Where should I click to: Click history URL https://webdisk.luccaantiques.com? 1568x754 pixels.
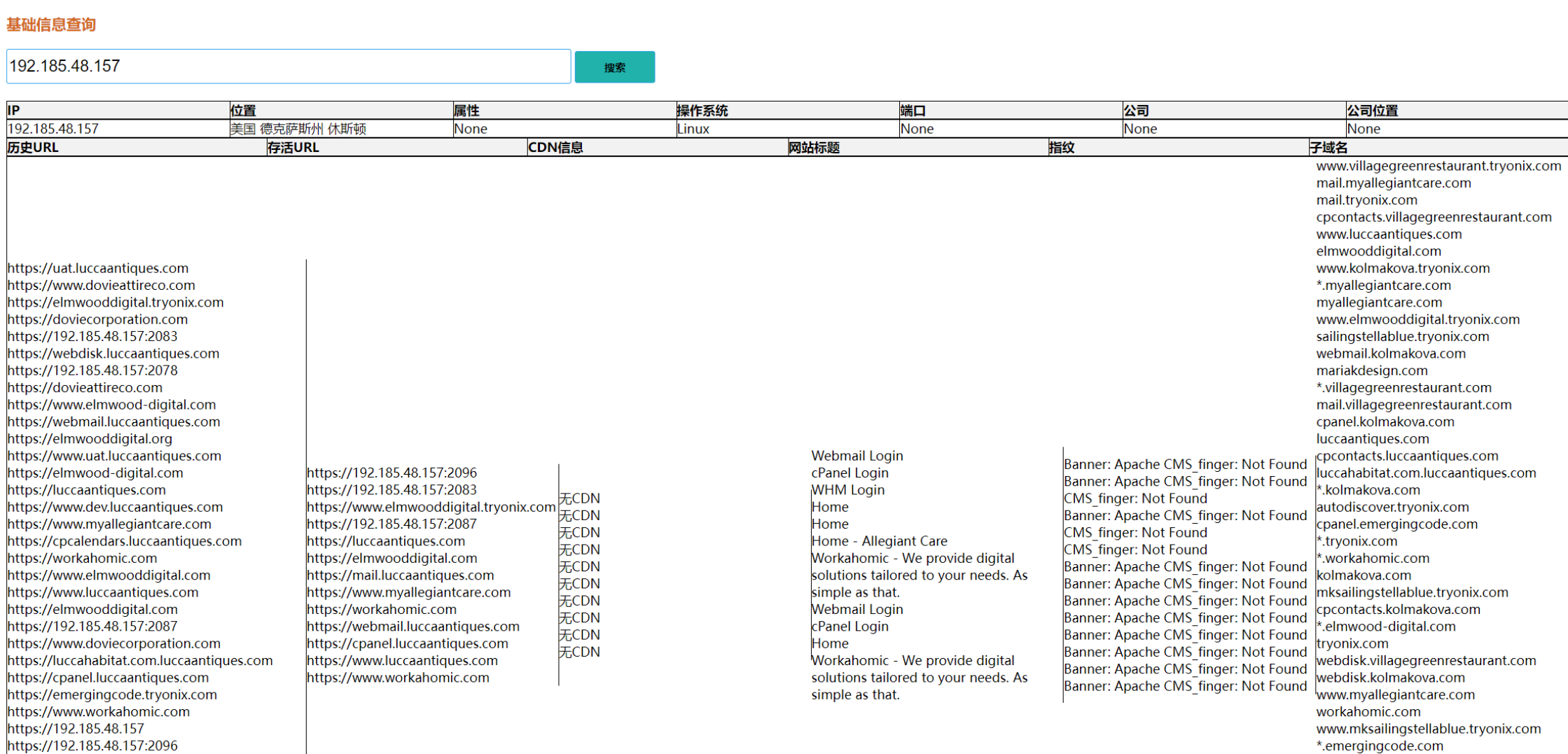point(113,354)
